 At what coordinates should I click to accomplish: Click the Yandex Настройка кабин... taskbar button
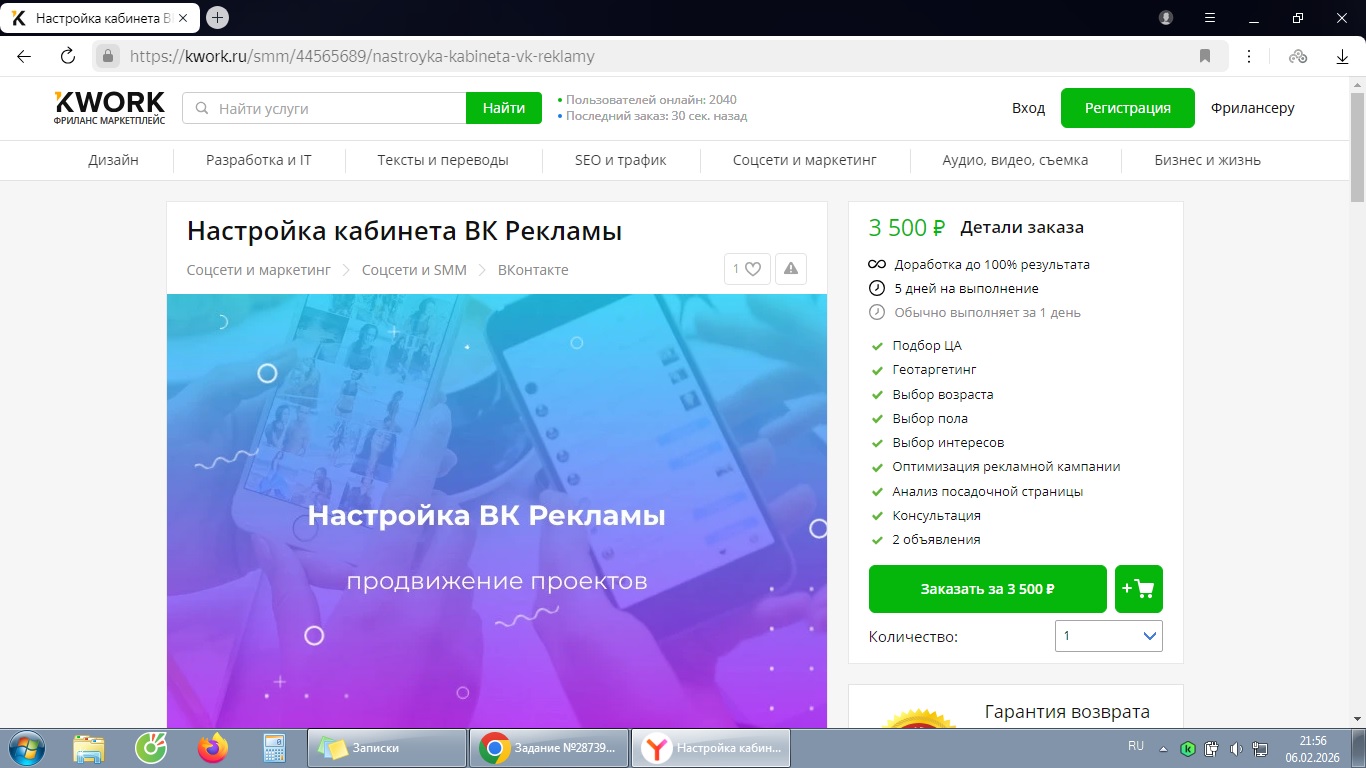[711, 748]
